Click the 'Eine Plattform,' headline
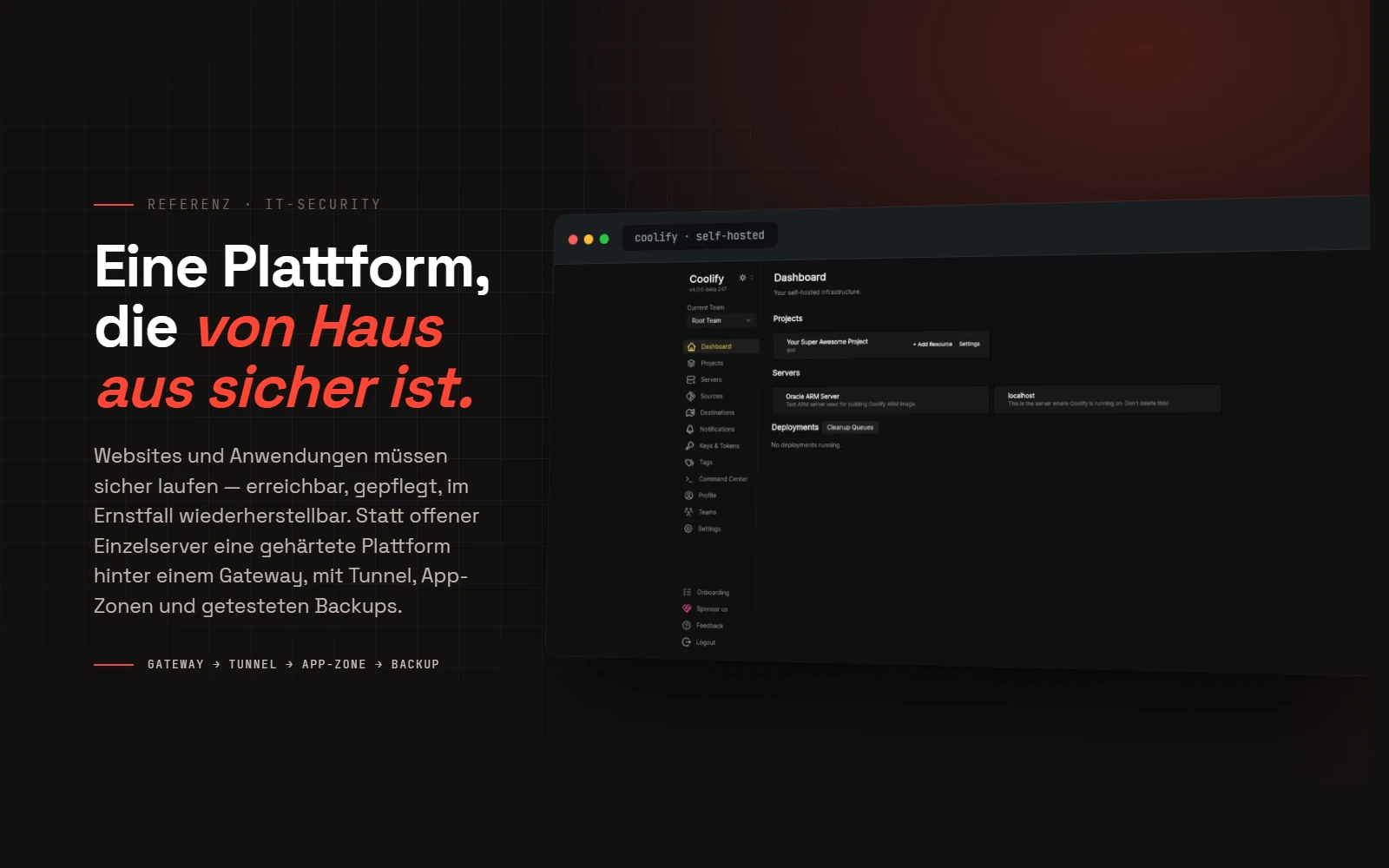 (293, 267)
